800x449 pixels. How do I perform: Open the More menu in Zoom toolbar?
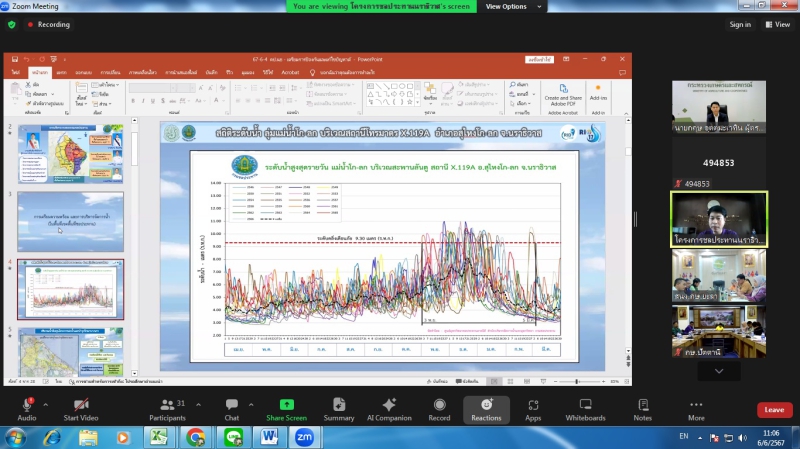tap(696, 406)
